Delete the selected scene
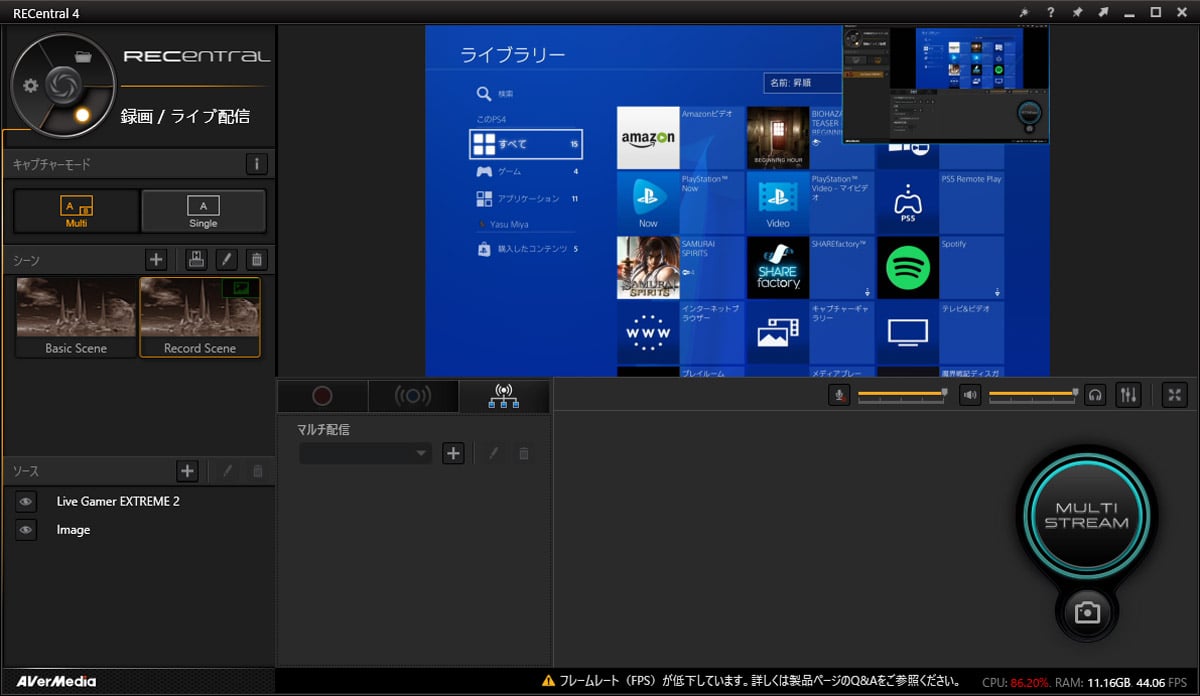This screenshot has height=696, width=1200. tap(257, 260)
